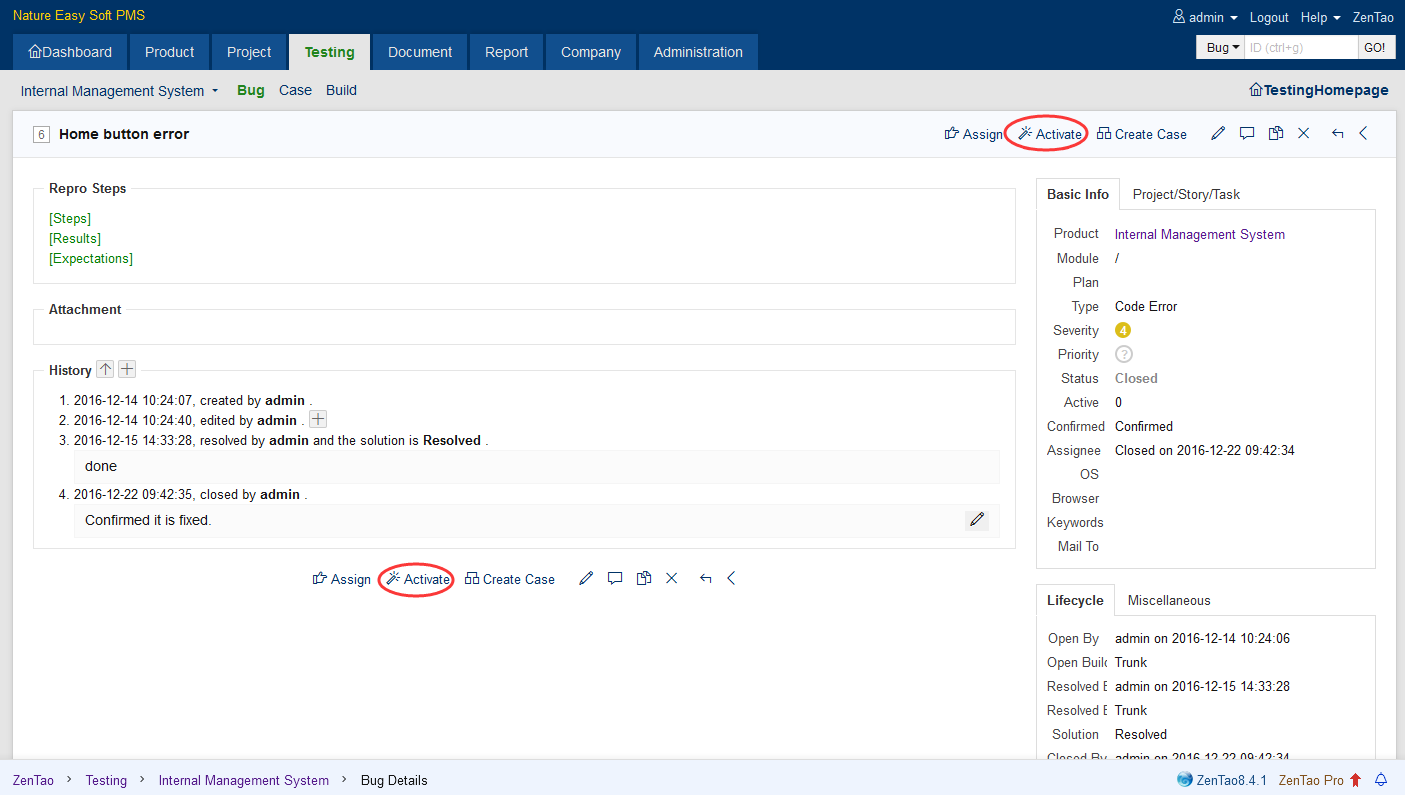Click the return arrow icon in top toolbar
This screenshot has width=1405, height=795.
coord(1337,134)
